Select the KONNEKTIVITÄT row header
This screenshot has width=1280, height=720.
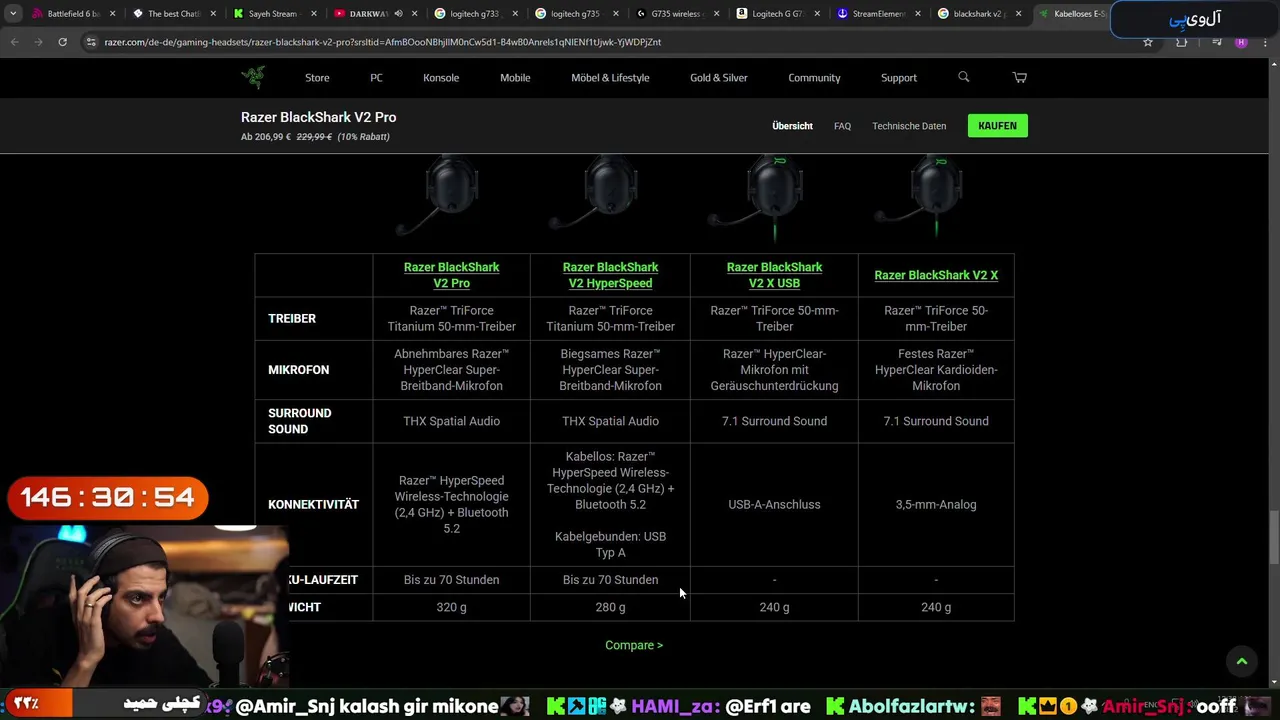click(x=313, y=505)
